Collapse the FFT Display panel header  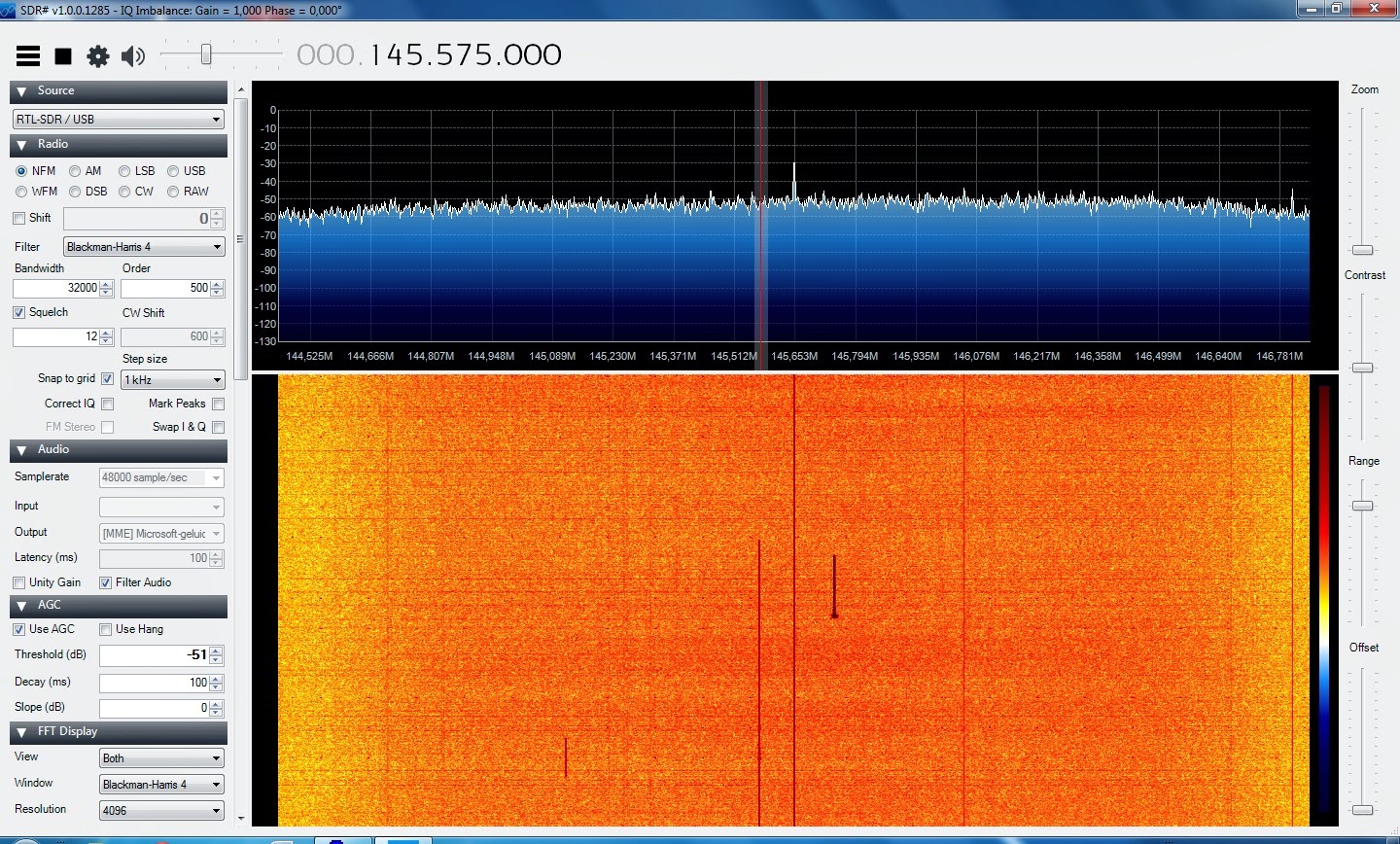(x=119, y=732)
